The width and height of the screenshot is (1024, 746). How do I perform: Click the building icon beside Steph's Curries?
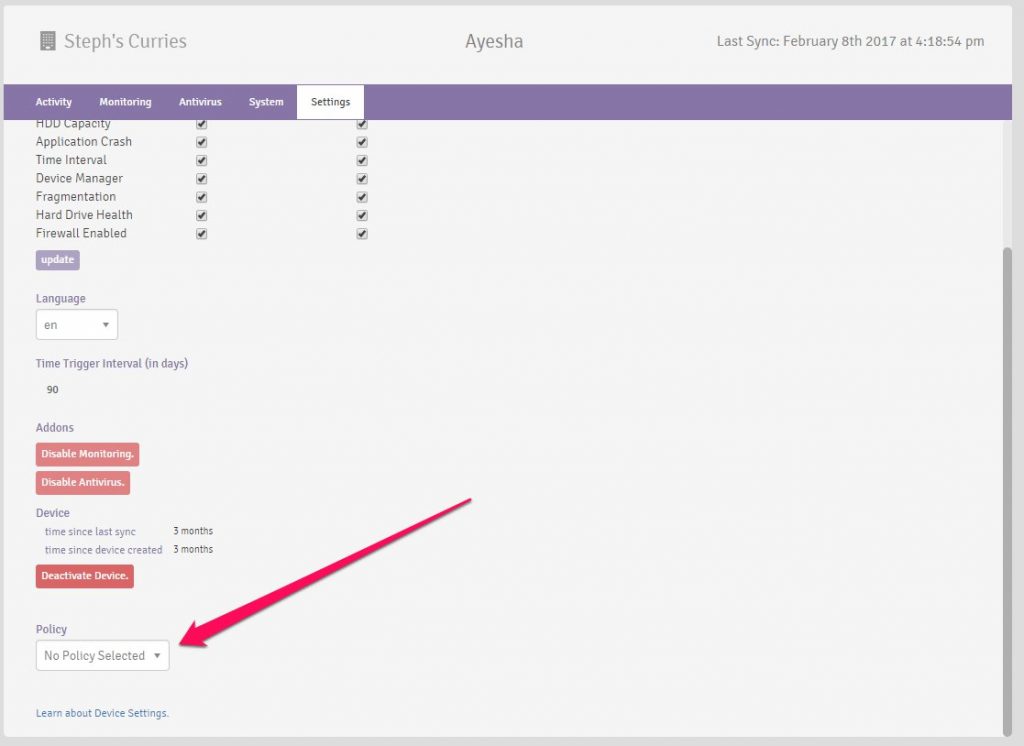[x=47, y=41]
